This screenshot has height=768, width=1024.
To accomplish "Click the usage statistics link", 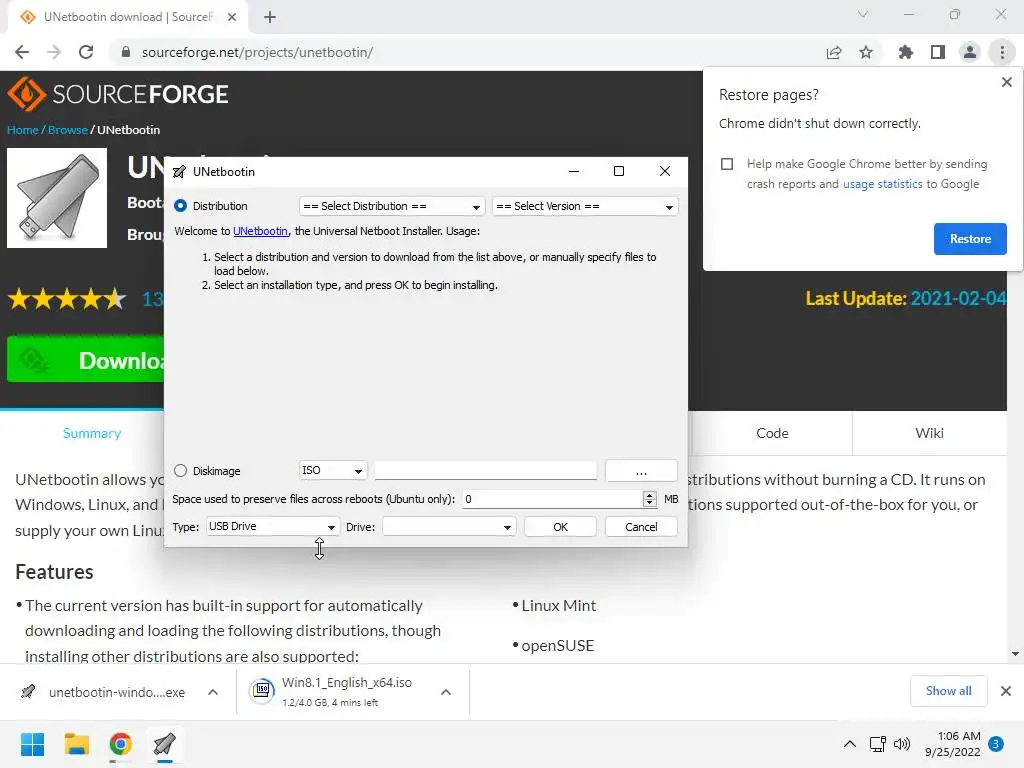I will click(882, 184).
